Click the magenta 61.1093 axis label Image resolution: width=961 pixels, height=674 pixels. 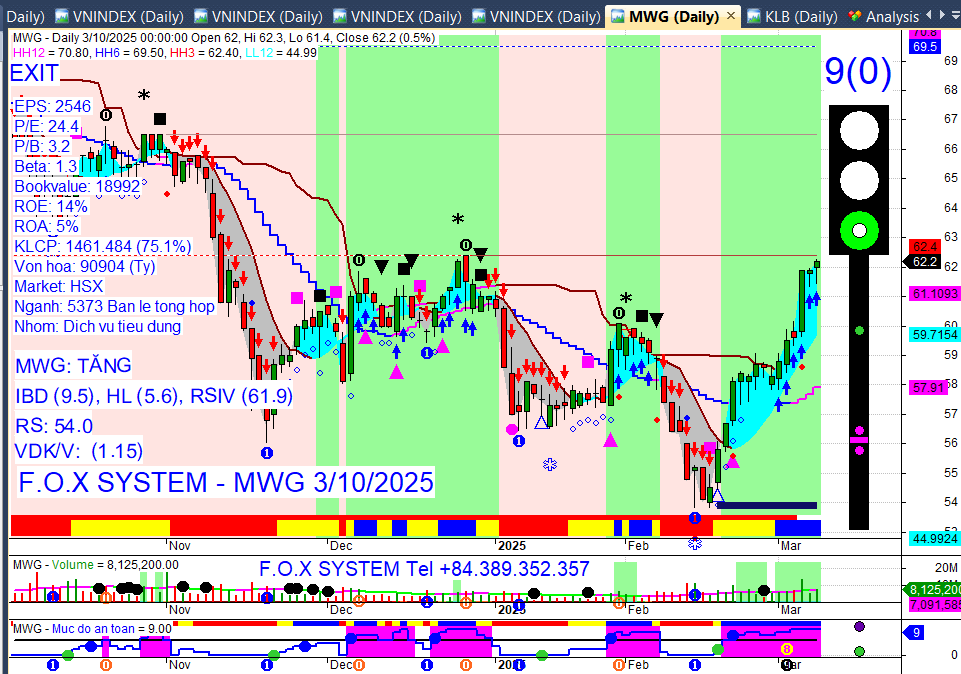pyautogui.click(x=935, y=294)
